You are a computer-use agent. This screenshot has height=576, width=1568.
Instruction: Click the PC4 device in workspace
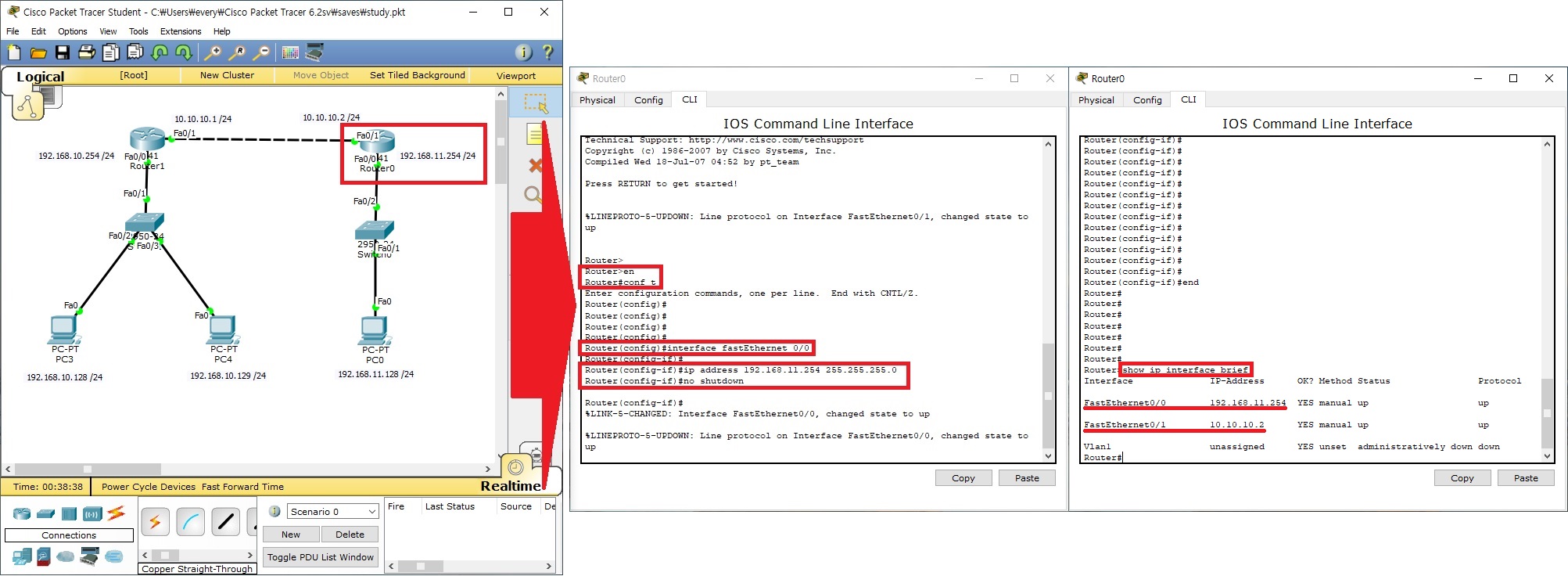tap(223, 329)
